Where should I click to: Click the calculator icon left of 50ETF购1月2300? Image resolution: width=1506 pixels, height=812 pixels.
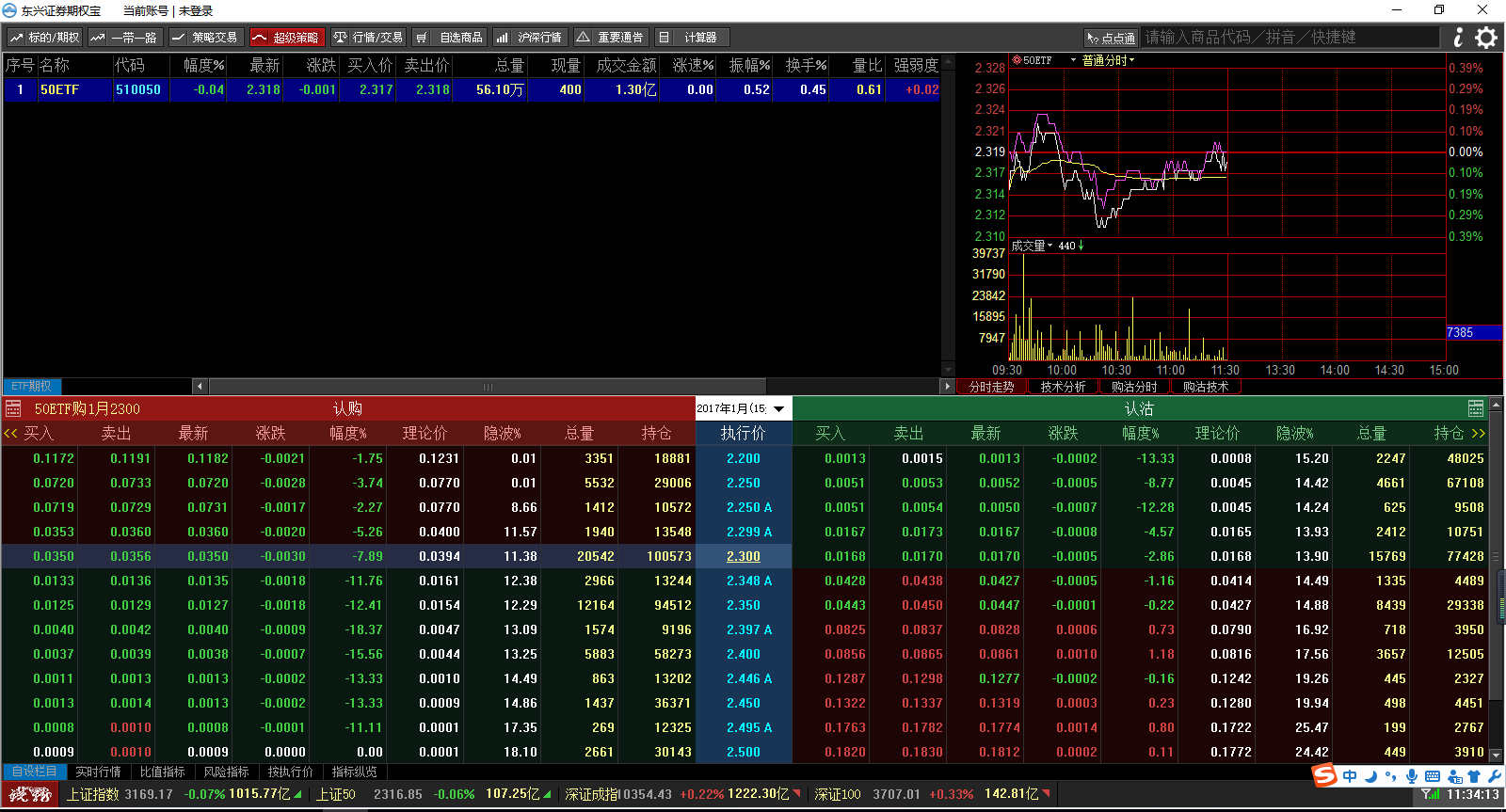coord(13,408)
